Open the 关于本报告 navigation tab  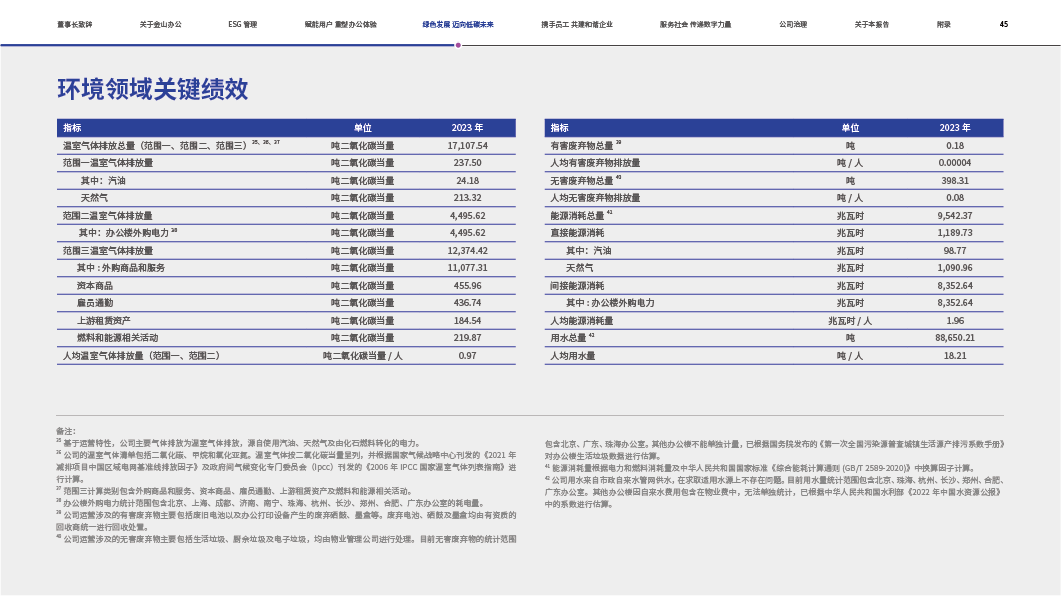[x=872, y=23]
